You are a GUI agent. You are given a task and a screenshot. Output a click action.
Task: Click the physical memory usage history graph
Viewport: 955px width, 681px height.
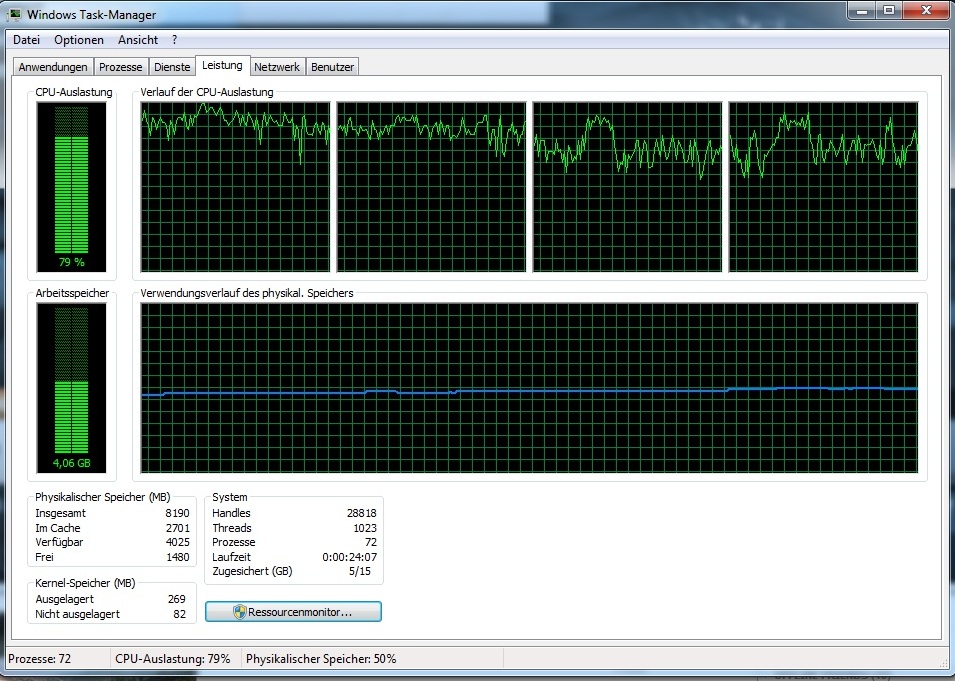tap(529, 388)
